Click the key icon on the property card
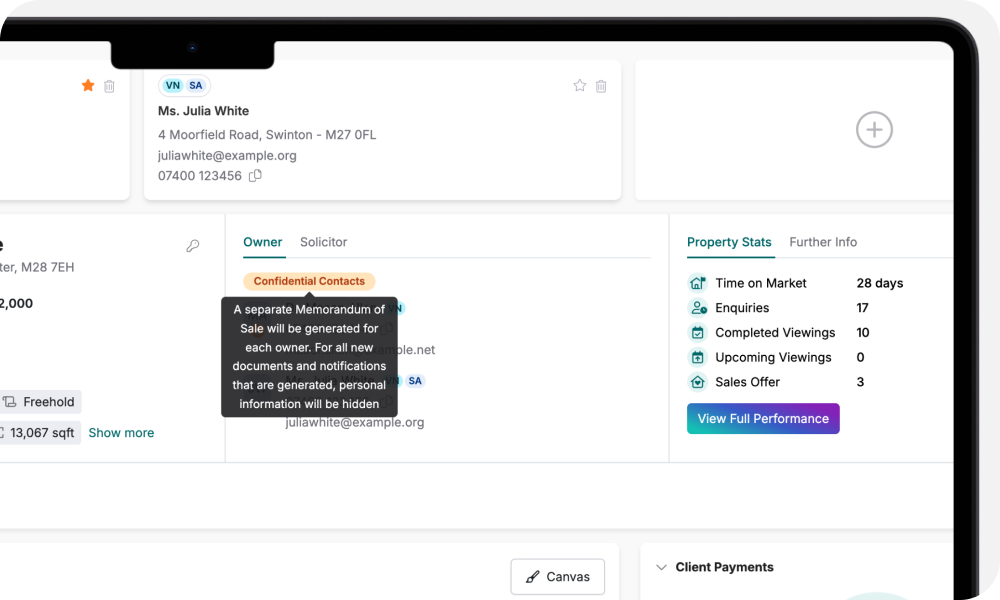This screenshot has width=1000, height=600. [193, 245]
